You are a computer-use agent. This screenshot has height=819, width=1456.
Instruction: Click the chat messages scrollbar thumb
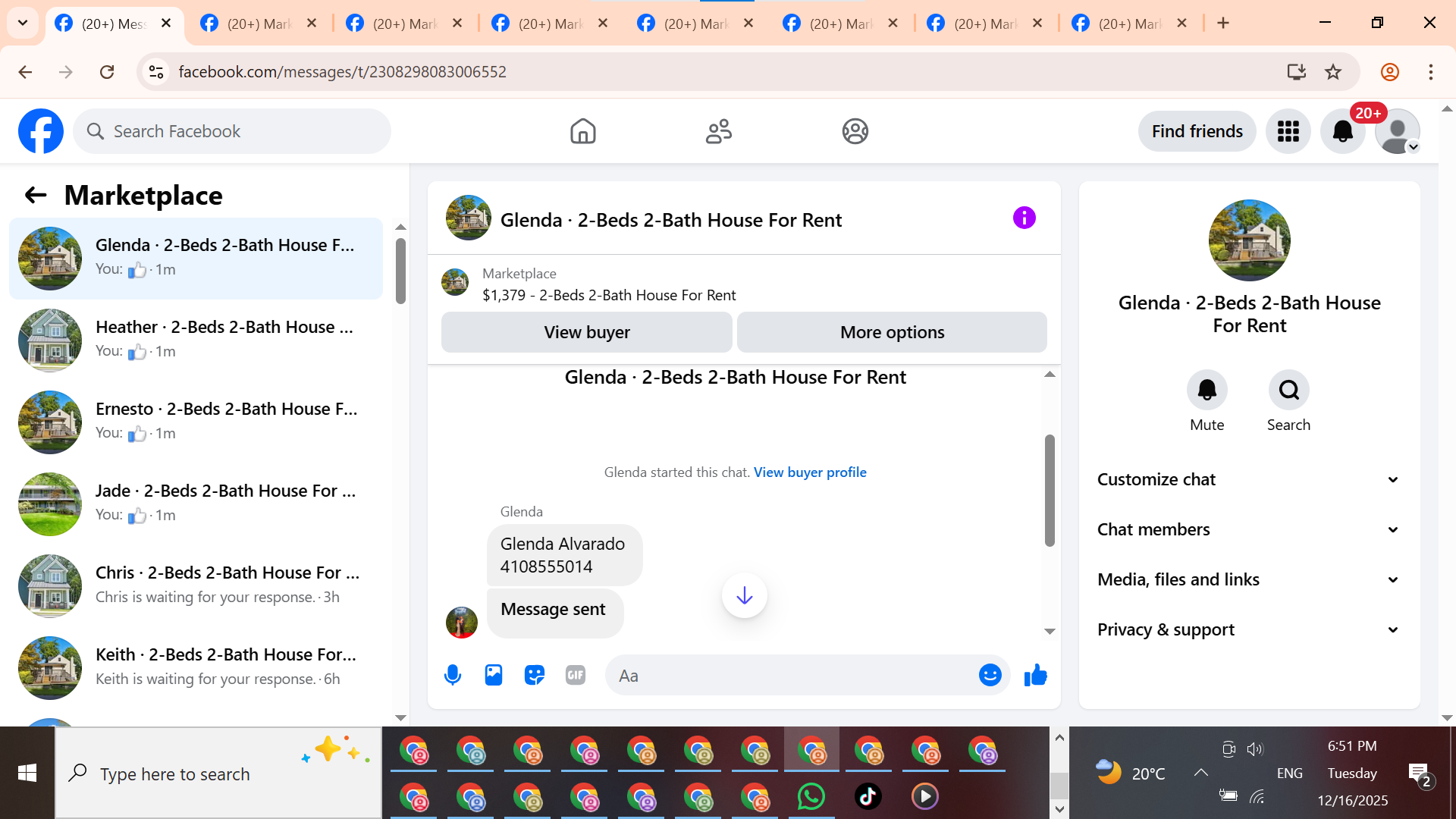pyautogui.click(x=1050, y=490)
